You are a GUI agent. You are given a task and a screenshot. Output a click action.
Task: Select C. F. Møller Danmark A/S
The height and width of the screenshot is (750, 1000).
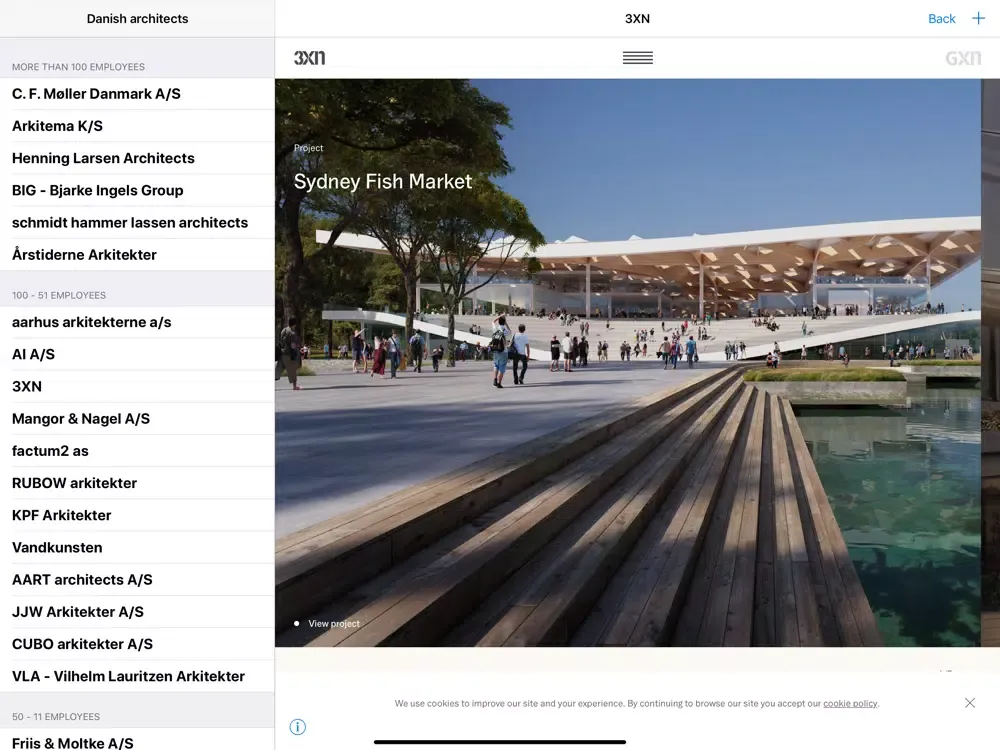click(137, 94)
